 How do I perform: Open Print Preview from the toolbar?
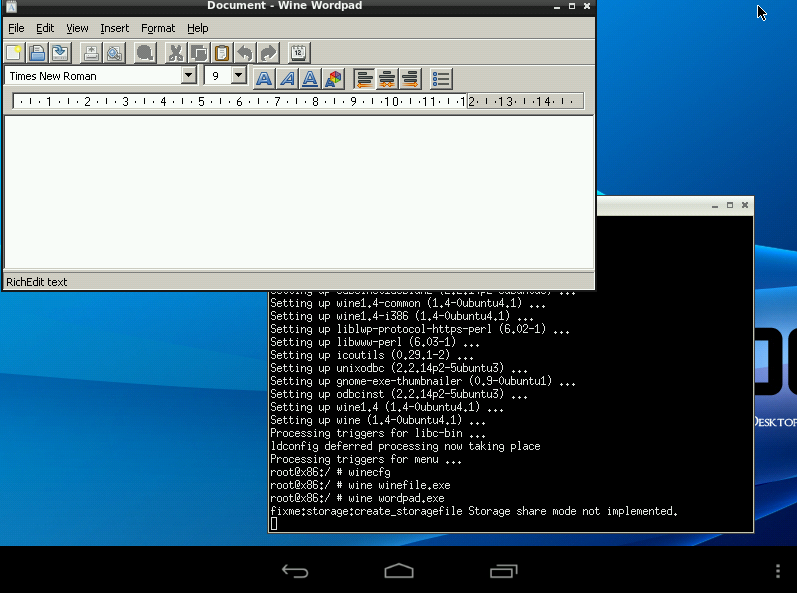(115, 53)
